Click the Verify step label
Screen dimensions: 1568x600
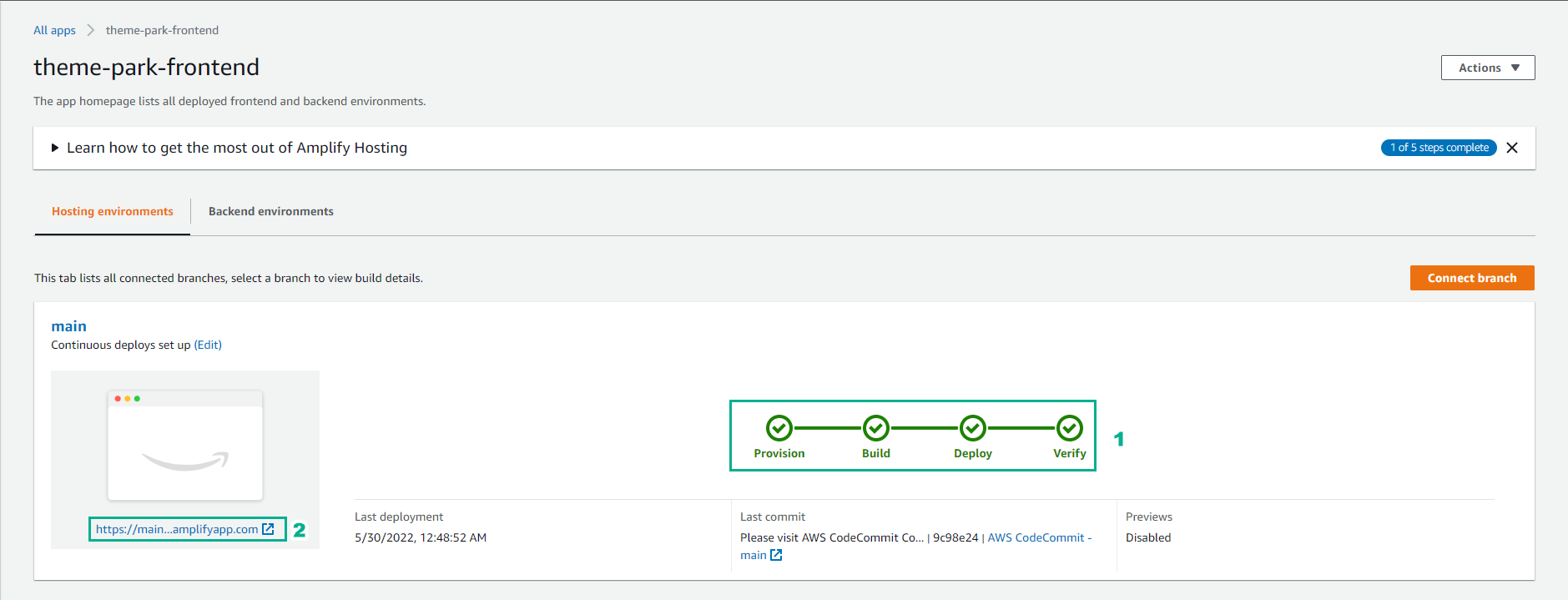click(1070, 453)
